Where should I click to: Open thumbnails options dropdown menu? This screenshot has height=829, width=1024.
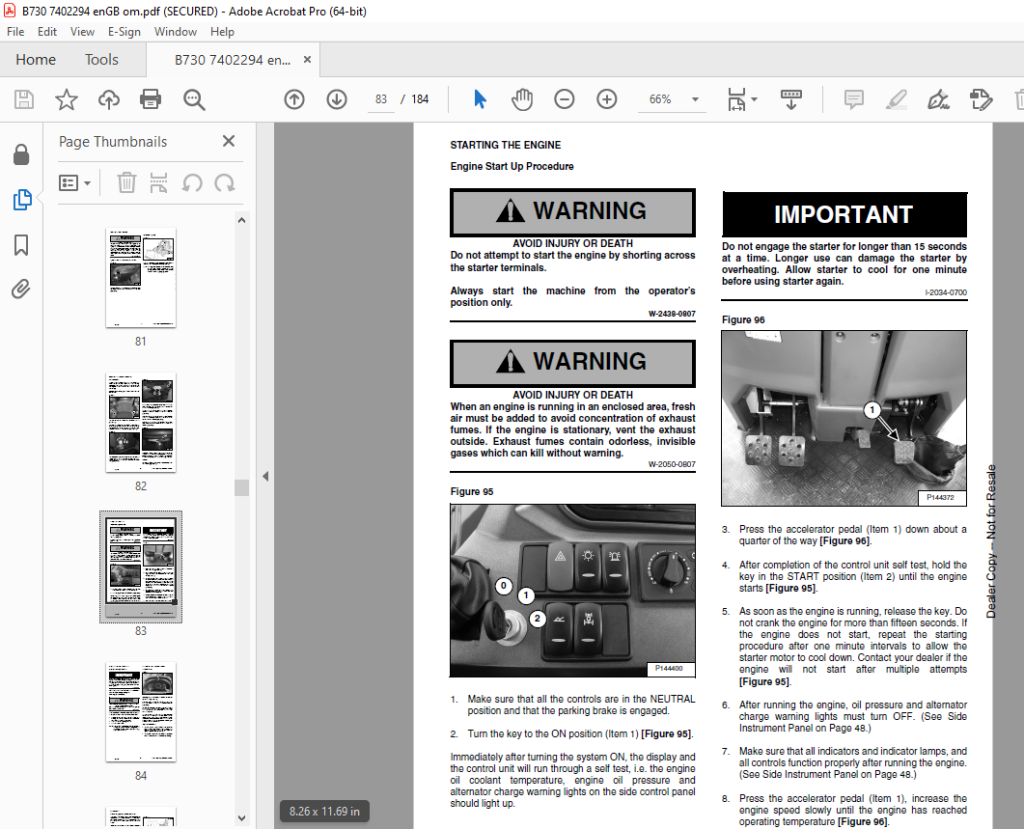click(75, 183)
